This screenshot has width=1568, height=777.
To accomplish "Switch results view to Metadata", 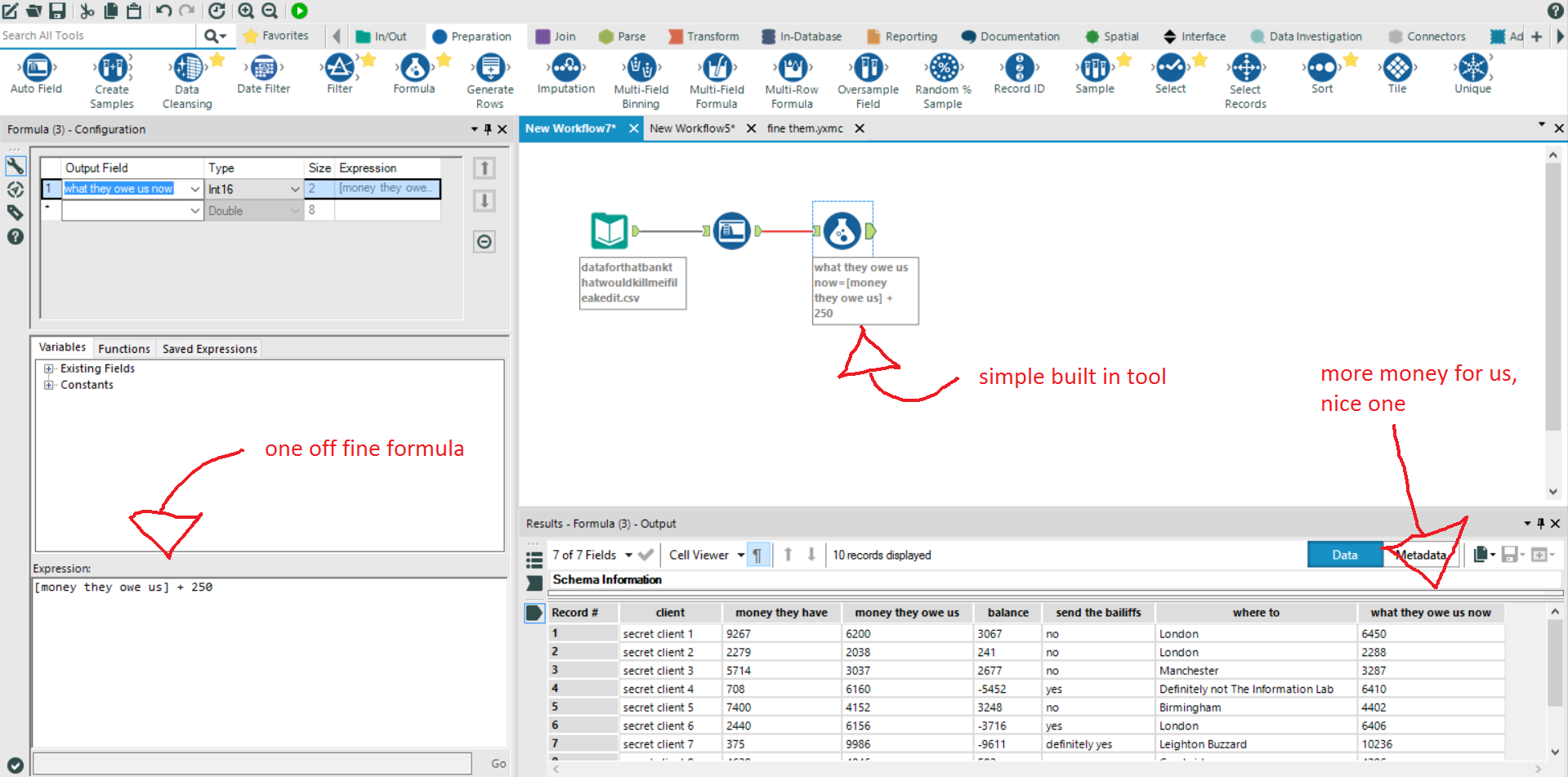I will [x=1420, y=555].
